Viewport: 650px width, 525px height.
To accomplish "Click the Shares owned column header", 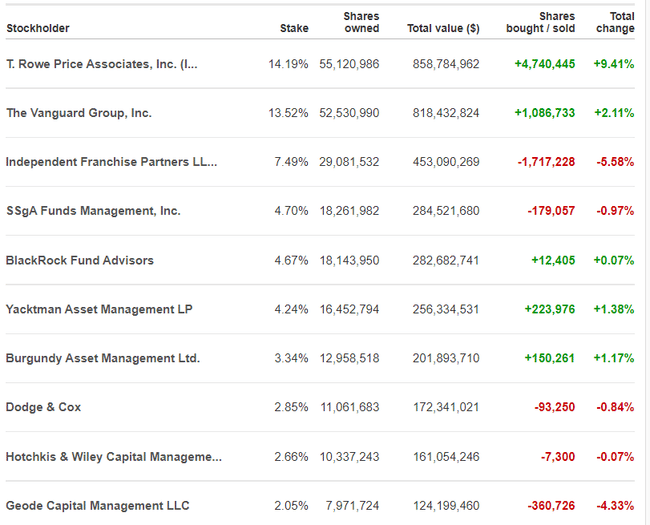I will point(361,22).
